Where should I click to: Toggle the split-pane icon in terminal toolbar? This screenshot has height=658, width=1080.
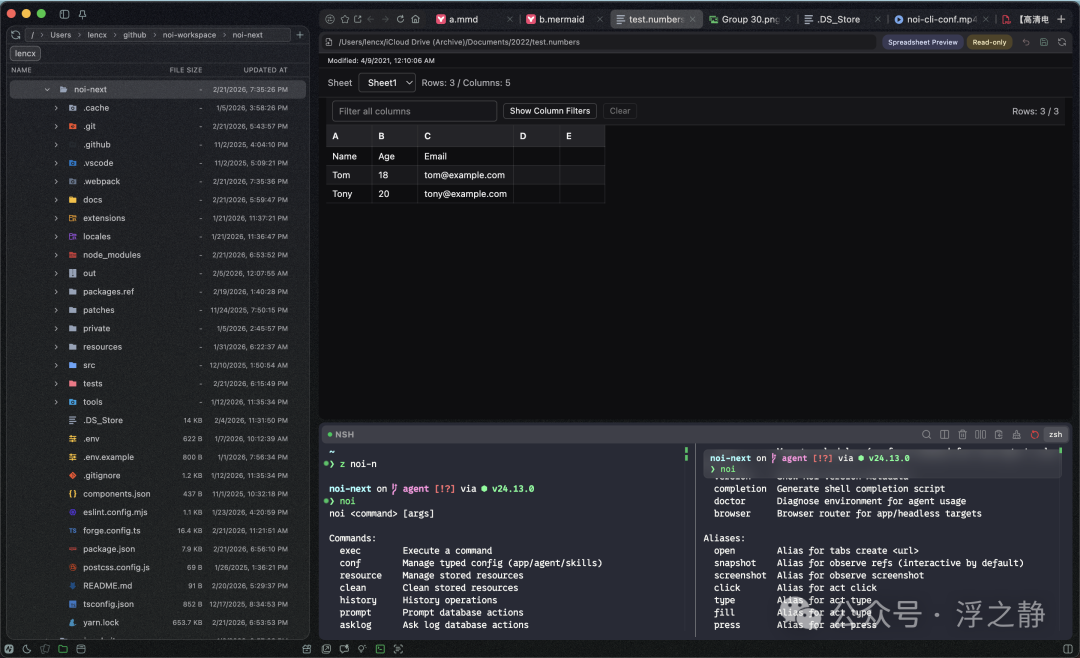tap(944, 435)
